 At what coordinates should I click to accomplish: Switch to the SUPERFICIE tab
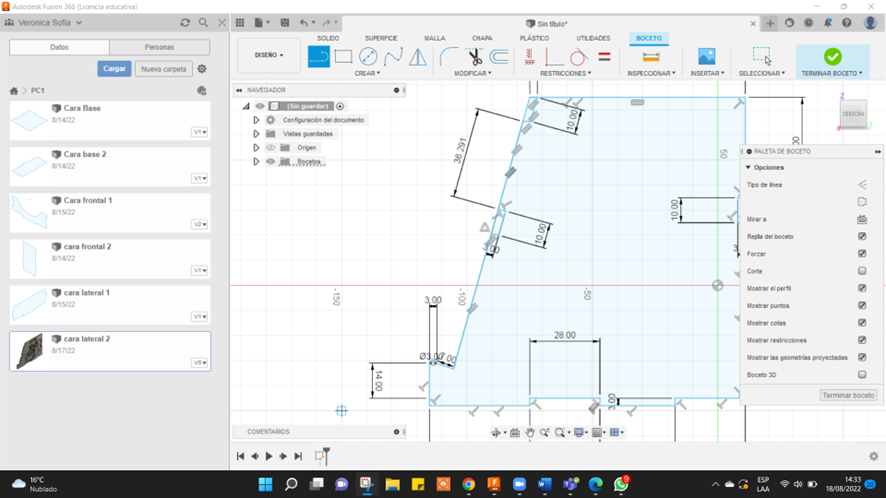click(381, 38)
